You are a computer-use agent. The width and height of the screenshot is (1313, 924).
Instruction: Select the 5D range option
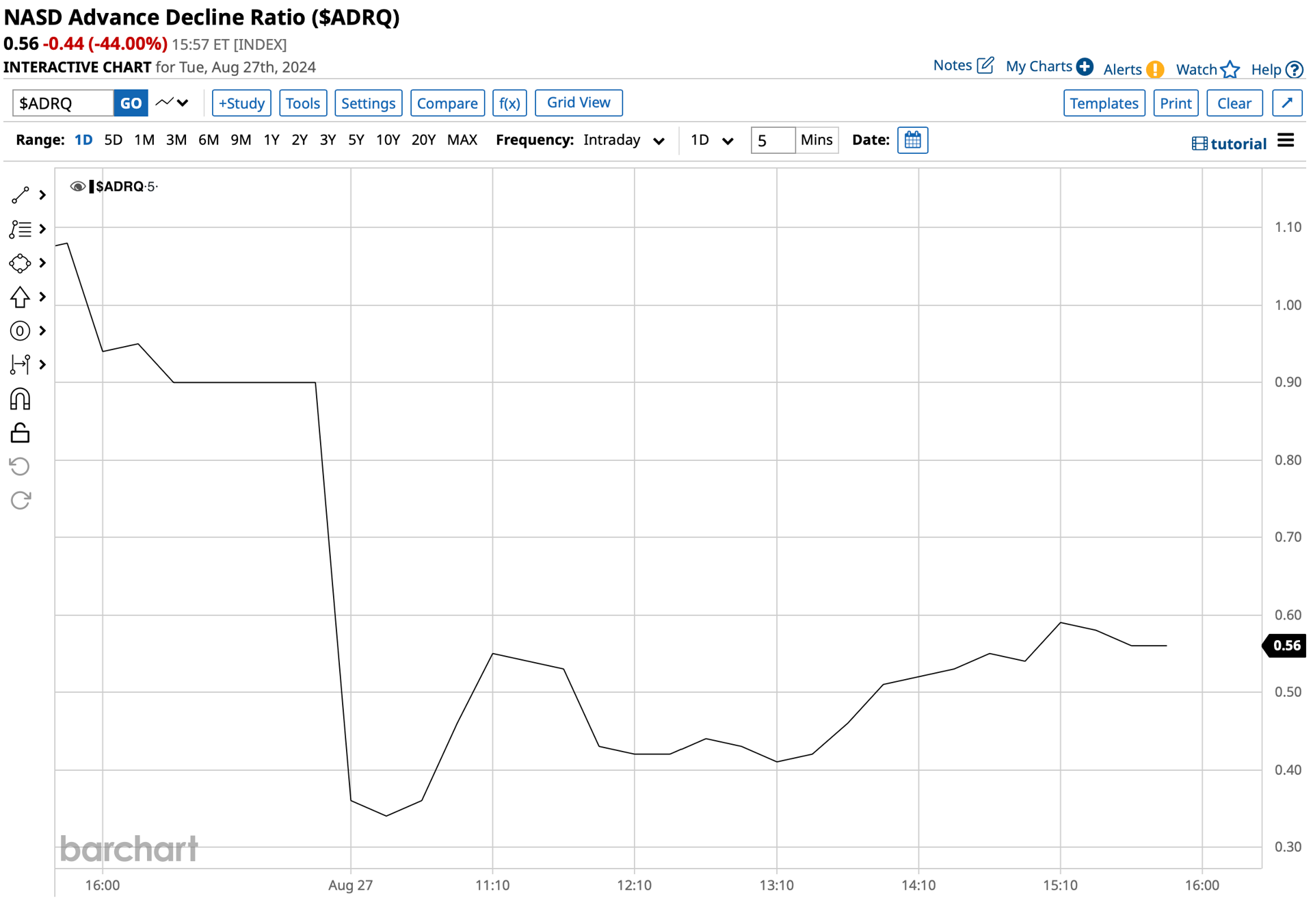point(114,140)
